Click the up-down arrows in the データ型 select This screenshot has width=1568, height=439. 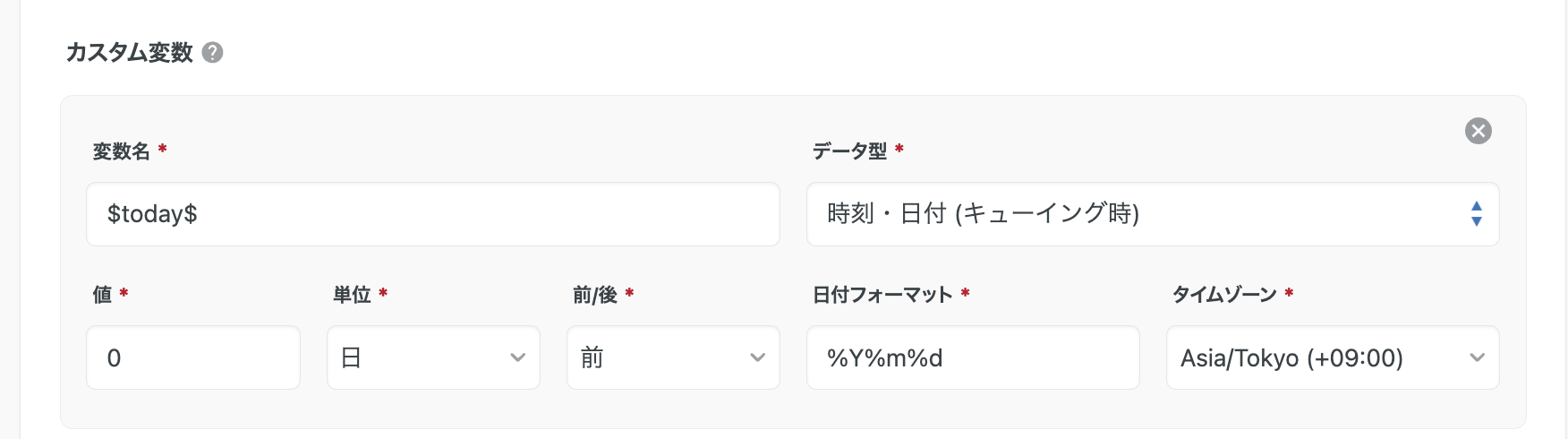point(1476,214)
